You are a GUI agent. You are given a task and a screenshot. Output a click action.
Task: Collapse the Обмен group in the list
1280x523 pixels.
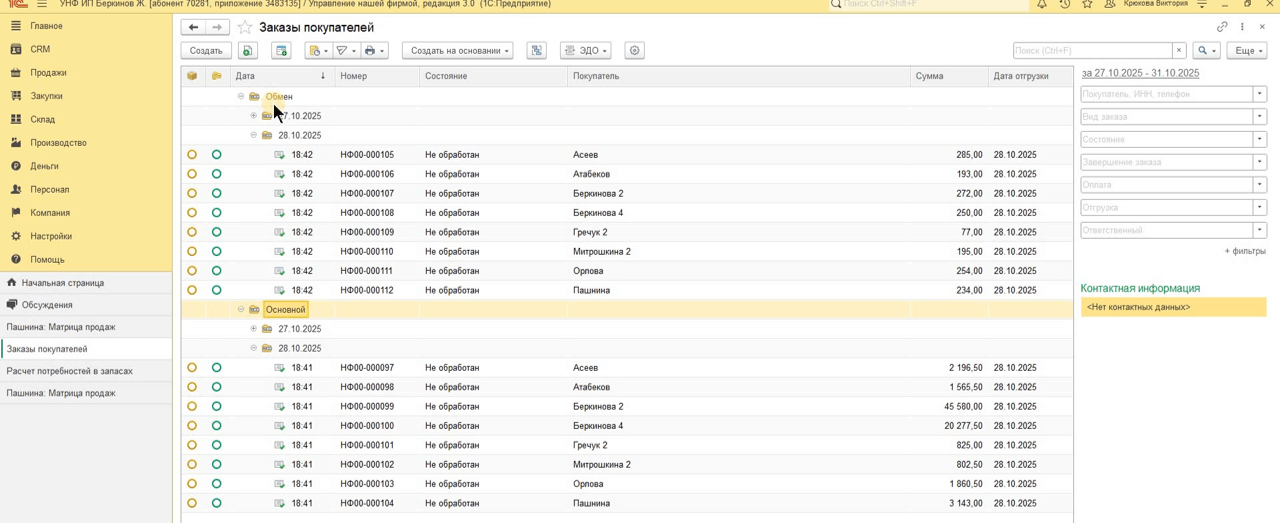point(241,97)
